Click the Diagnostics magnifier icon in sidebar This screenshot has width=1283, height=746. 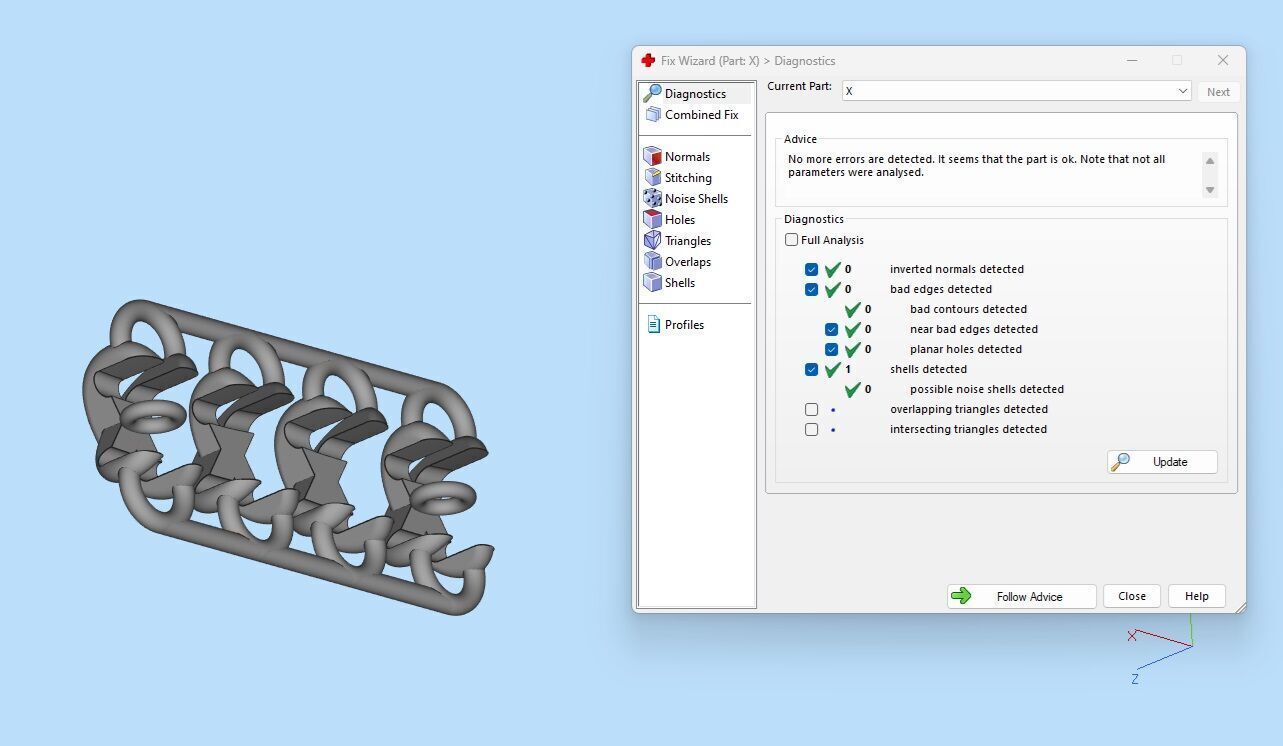click(652, 93)
